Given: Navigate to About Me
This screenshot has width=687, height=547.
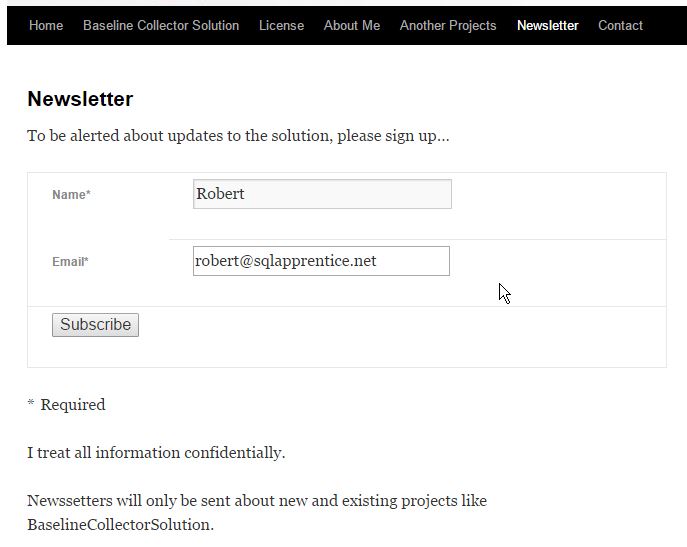Looking at the screenshot, I should pos(352,25).
